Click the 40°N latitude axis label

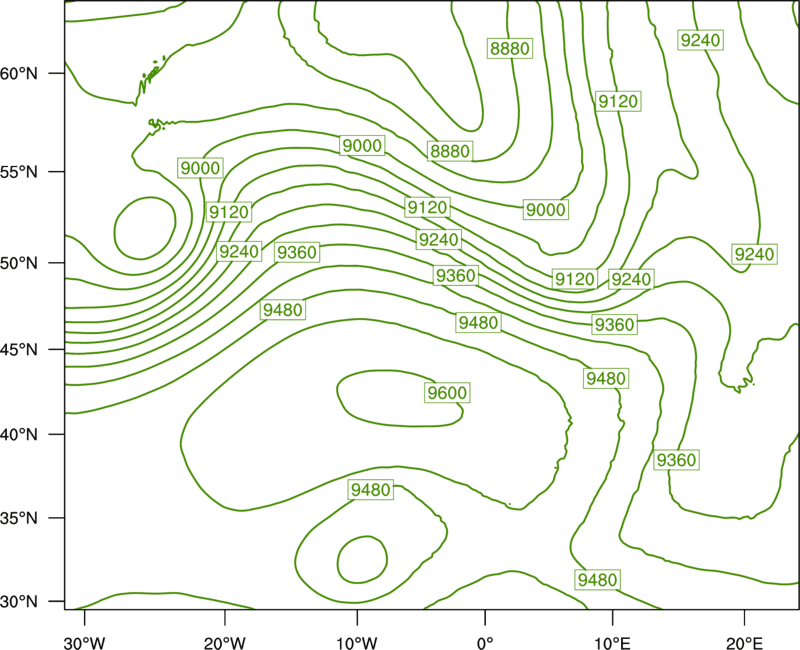coord(19,435)
